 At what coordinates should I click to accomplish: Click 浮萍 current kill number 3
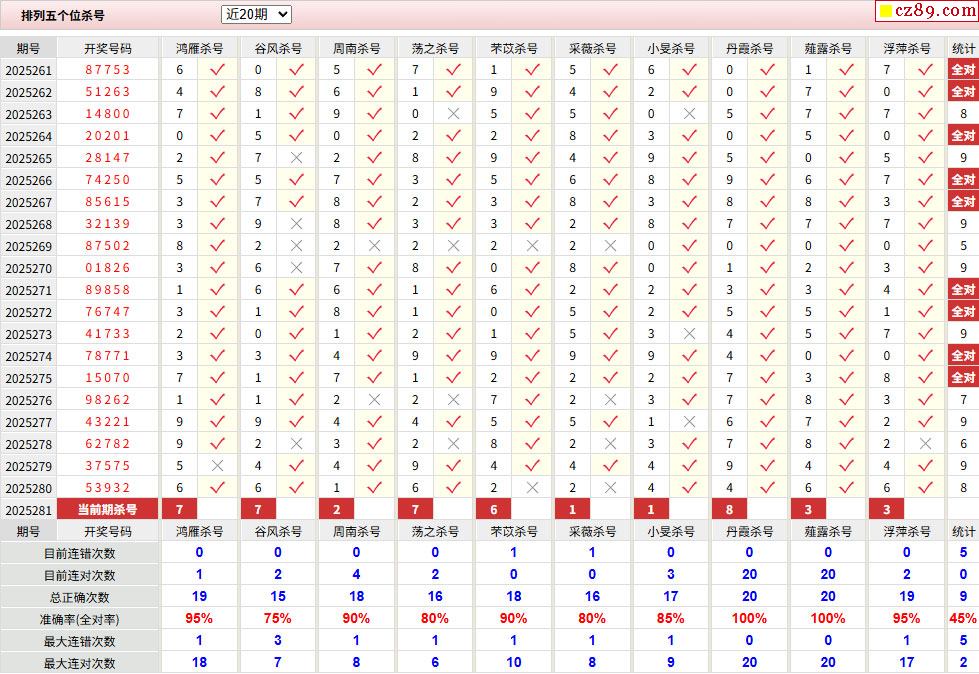pos(887,509)
